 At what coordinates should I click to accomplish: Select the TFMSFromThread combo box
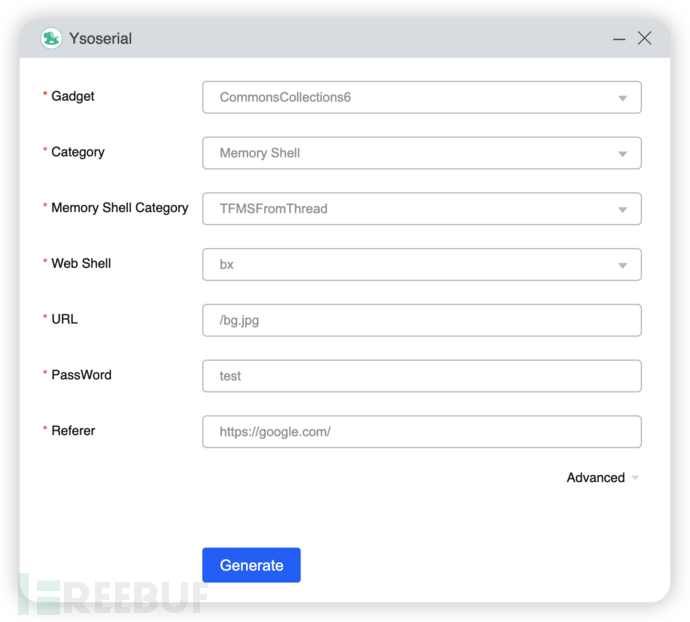422,209
